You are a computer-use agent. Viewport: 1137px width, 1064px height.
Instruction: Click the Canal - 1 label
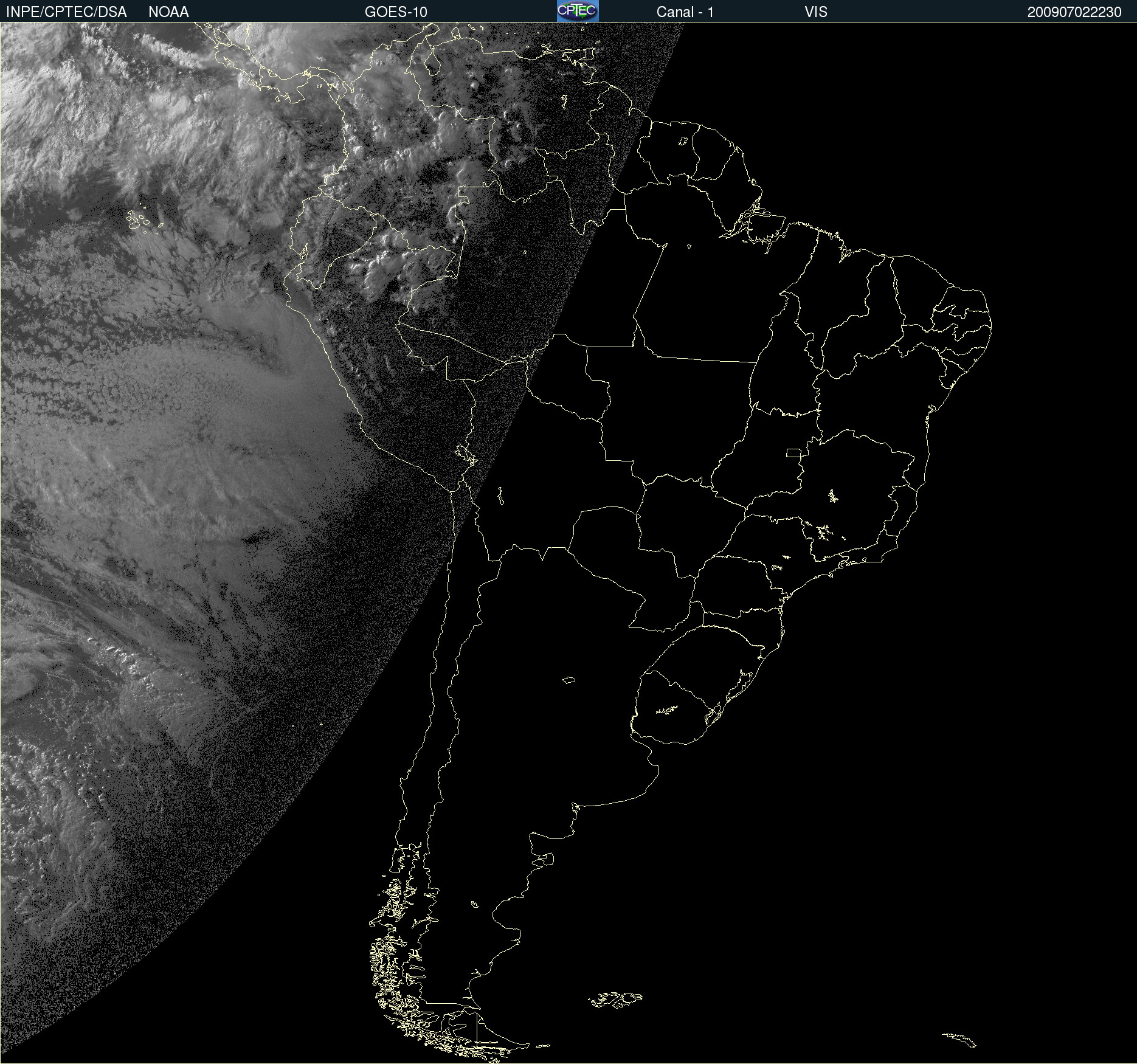[685, 12]
